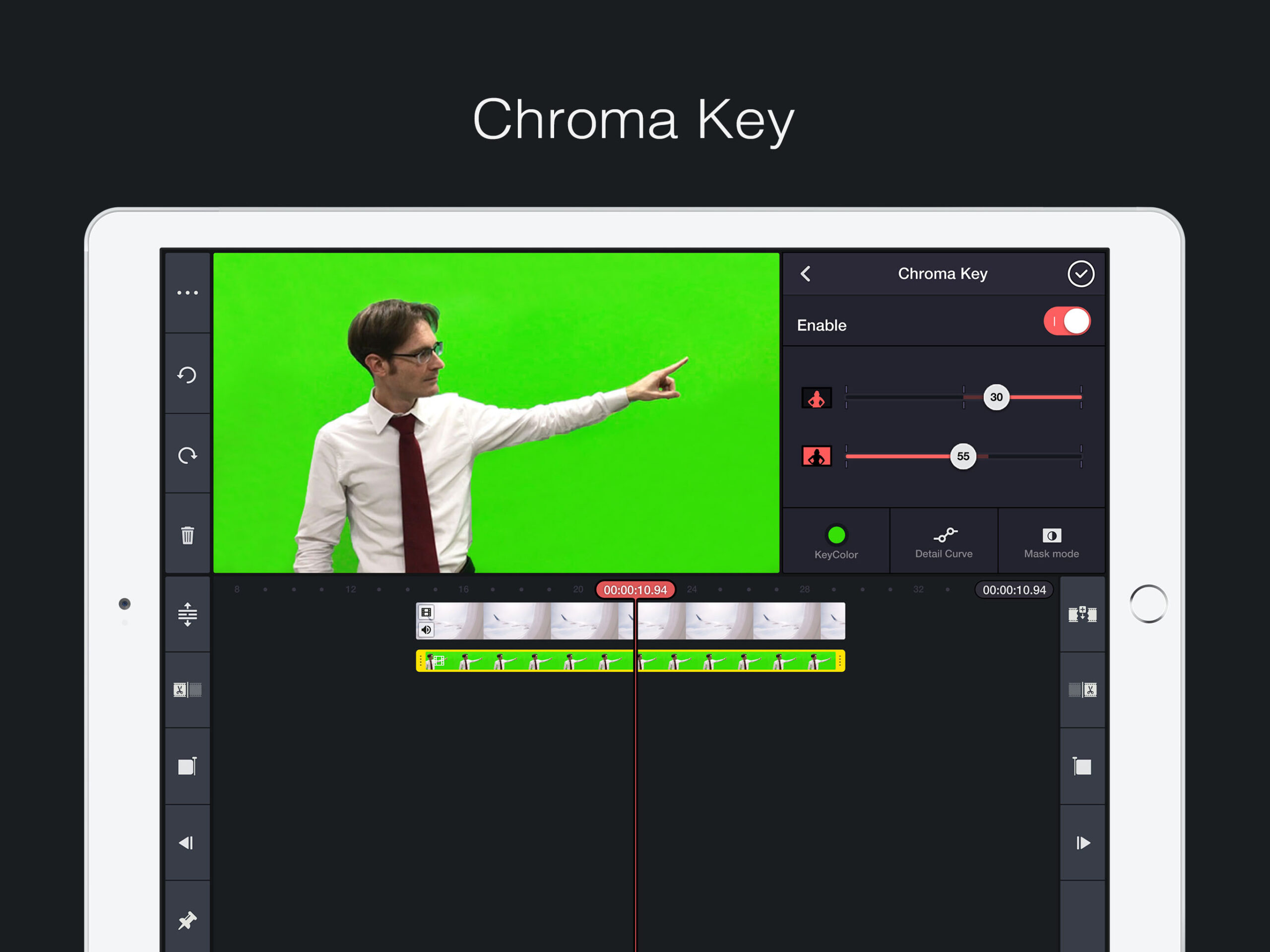1270x952 pixels.
Task: Click the film icon on green screen clip
Action: tap(439, 661)
